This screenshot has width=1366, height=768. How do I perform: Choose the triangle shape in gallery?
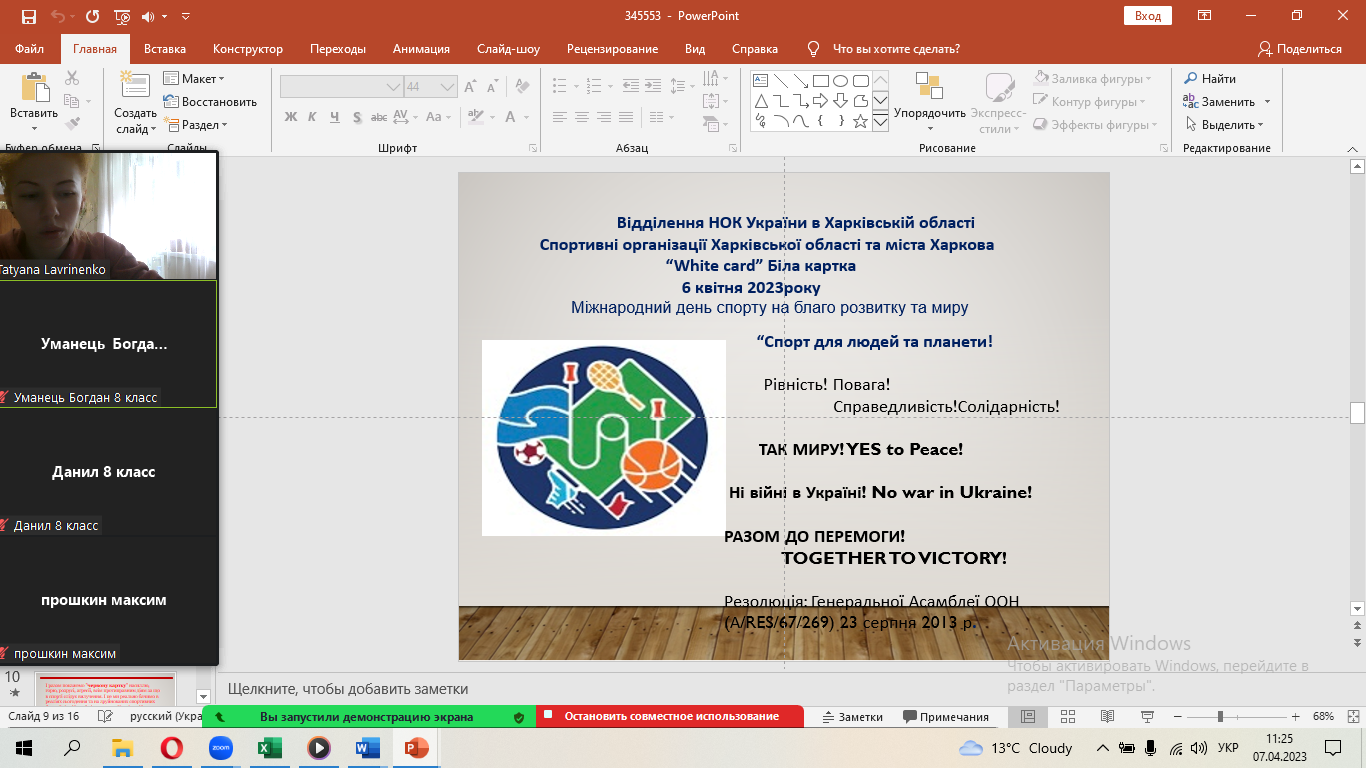[760, 101]
